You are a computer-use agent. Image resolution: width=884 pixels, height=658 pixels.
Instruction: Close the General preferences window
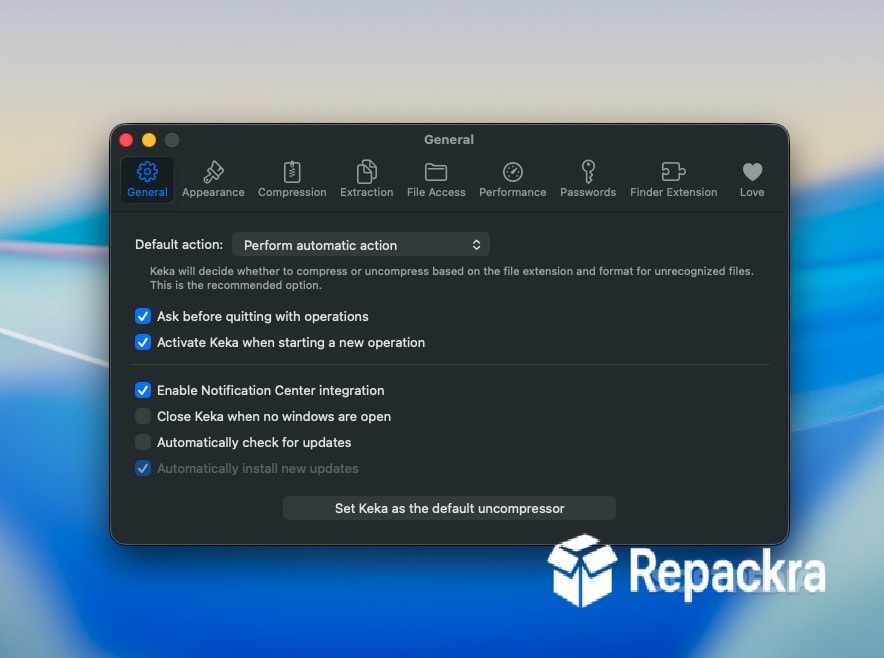point(126,140)
